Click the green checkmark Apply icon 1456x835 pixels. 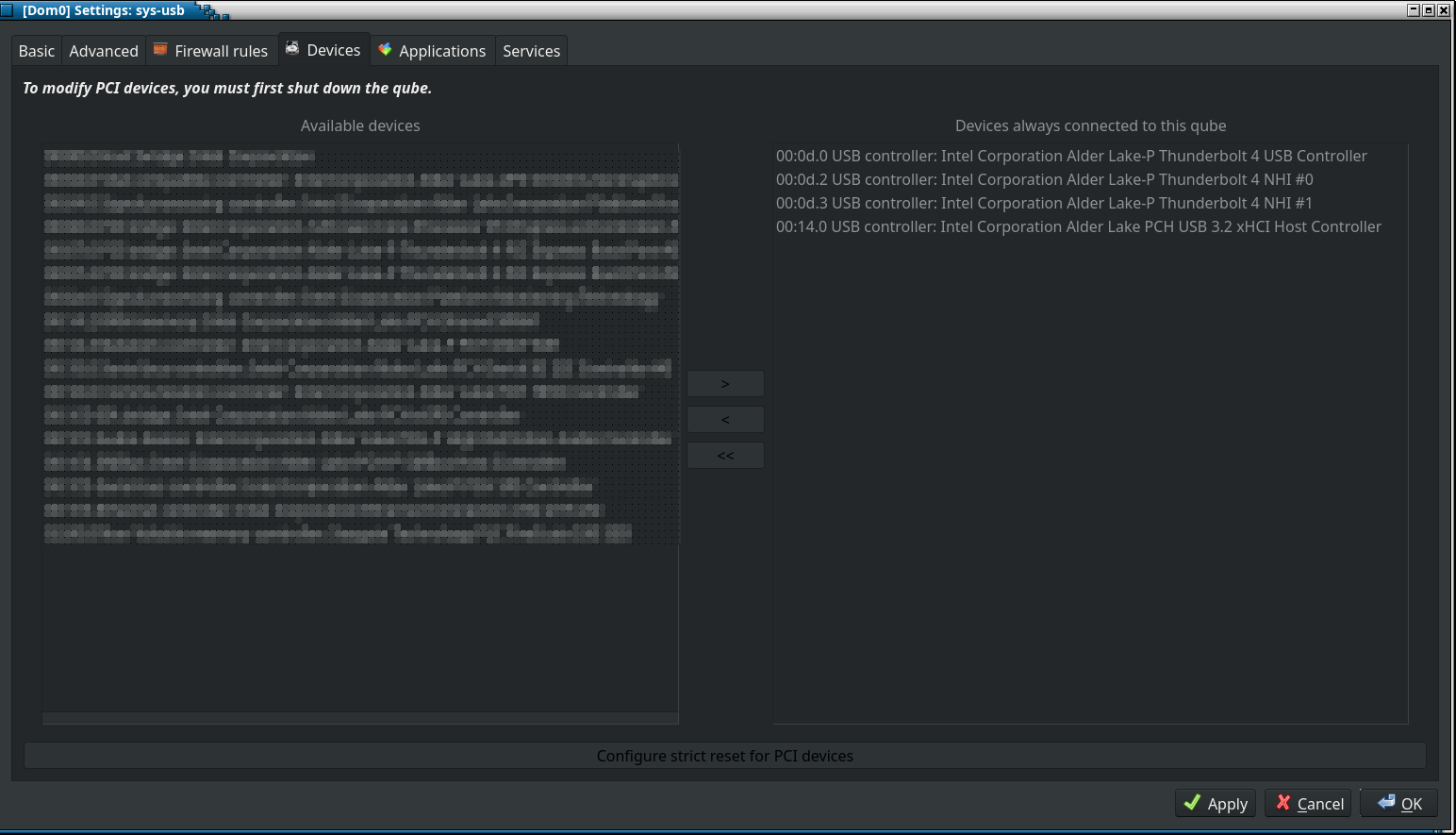(x=1192, y=803)
